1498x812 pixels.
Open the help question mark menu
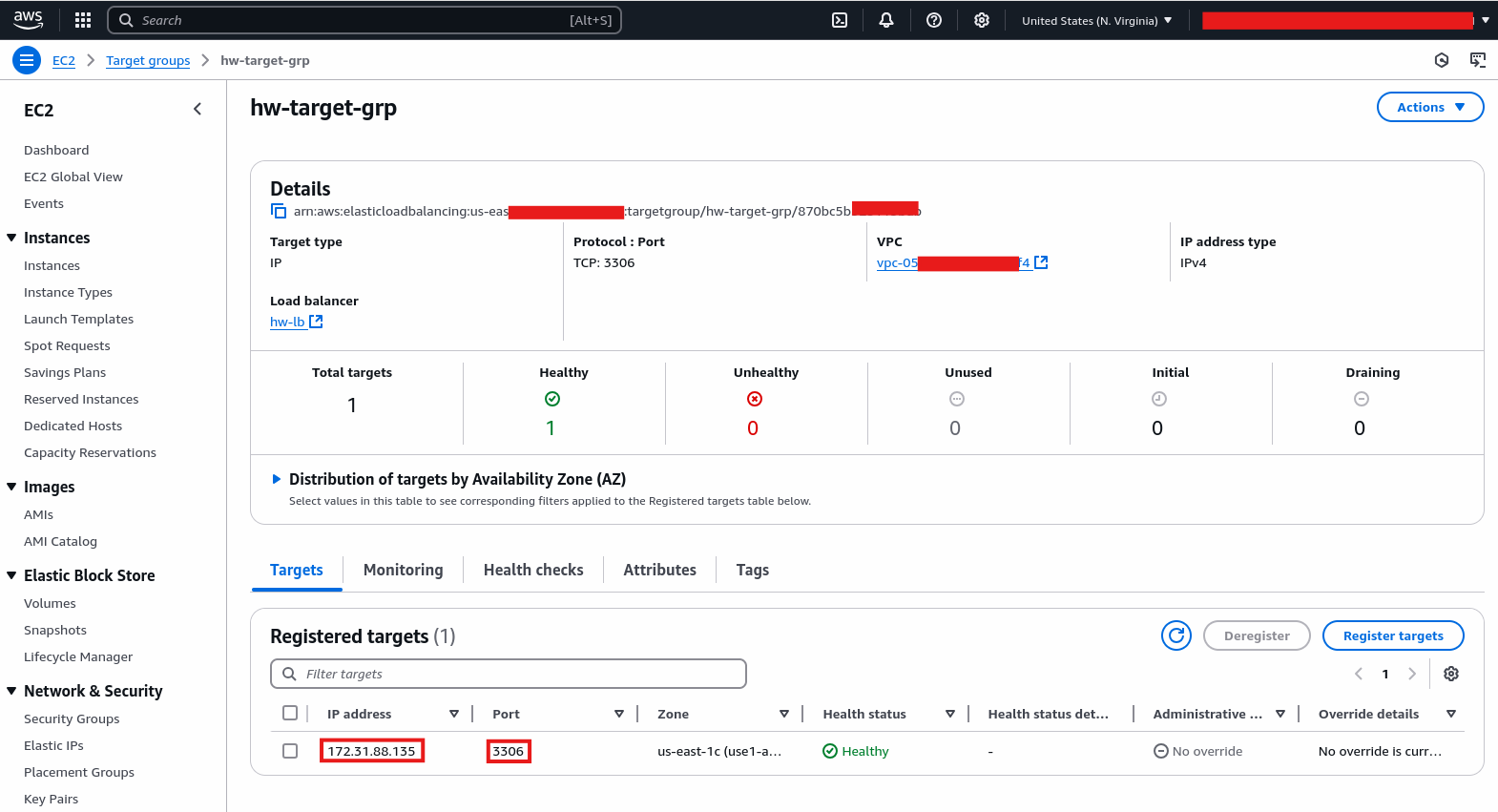(x=934, y=20)
